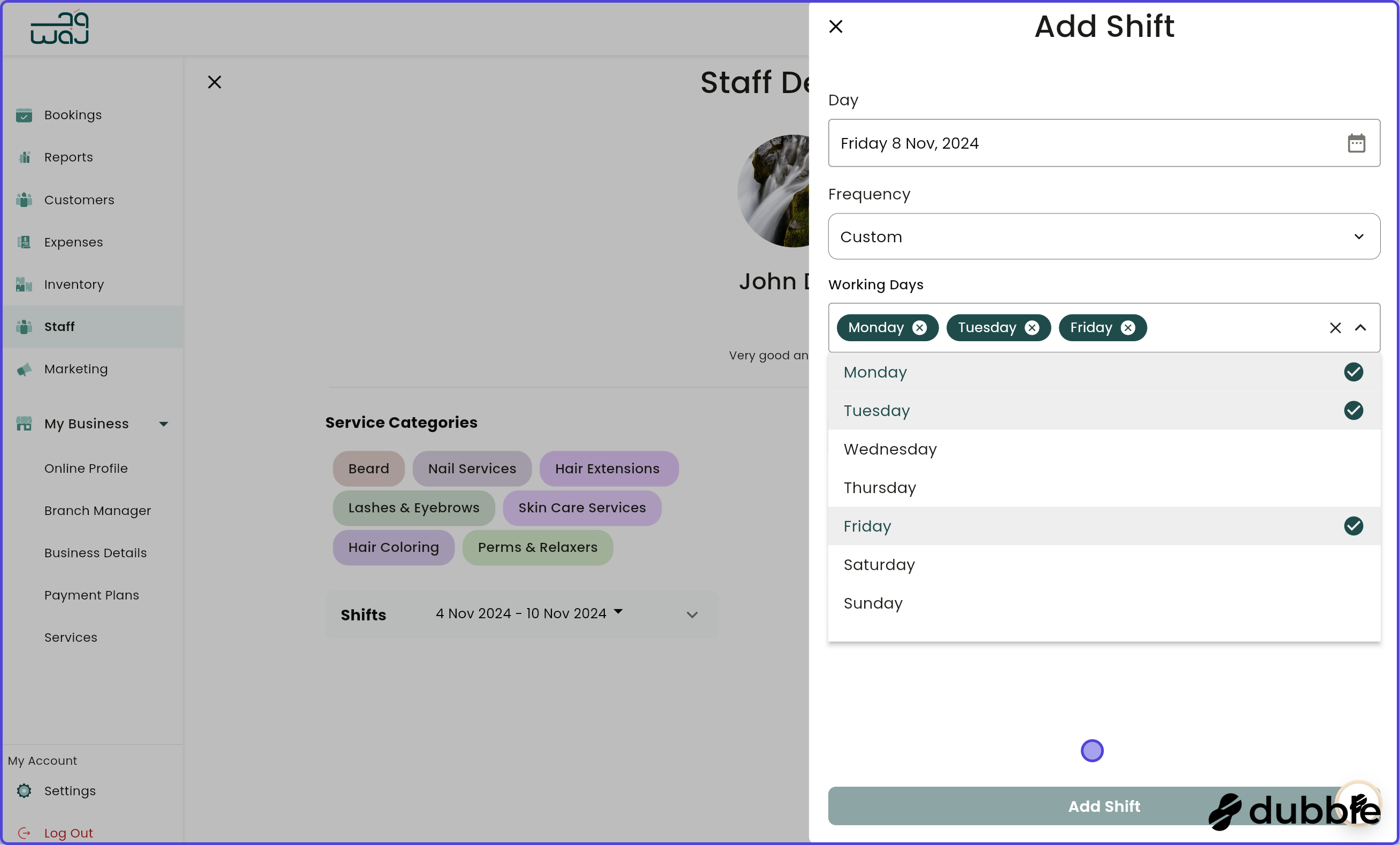The height and width of the screenshot is (845, 1400).
Task: Select the Reports bar chart icon
Action: click(x=25, y=157)
